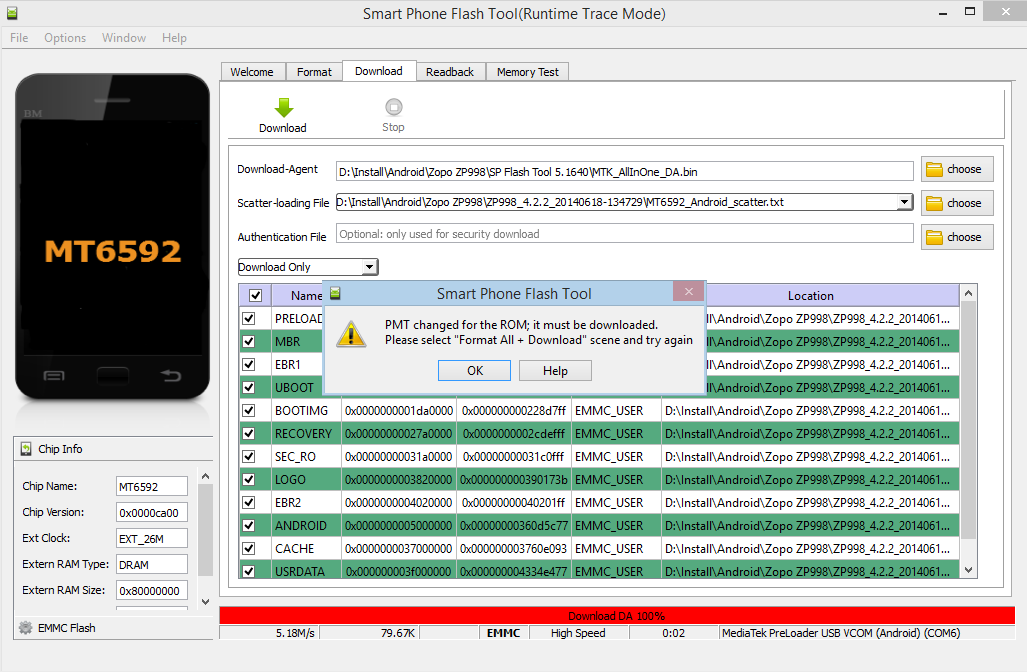The height and width of the screenshot is (672, 1027).
Task: Toggle the select-all checkbox in table header
Action: point(255,295)
